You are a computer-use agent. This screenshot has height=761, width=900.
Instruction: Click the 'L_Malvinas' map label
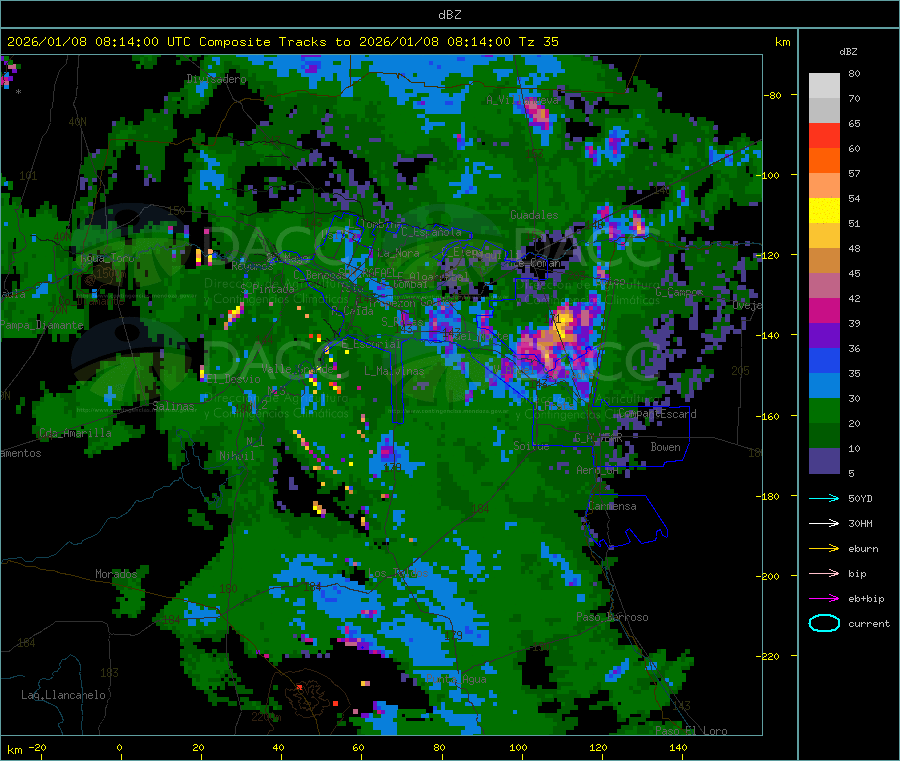point(394,371)
